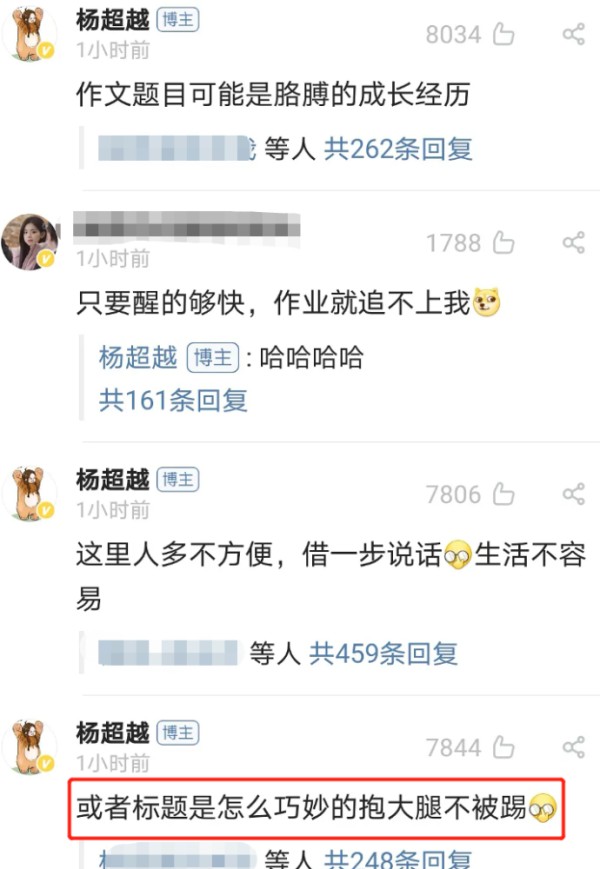Like the comment with 8034 likes
The width and height of the screenshot is (600, 869).
click(x=504, y=34)
